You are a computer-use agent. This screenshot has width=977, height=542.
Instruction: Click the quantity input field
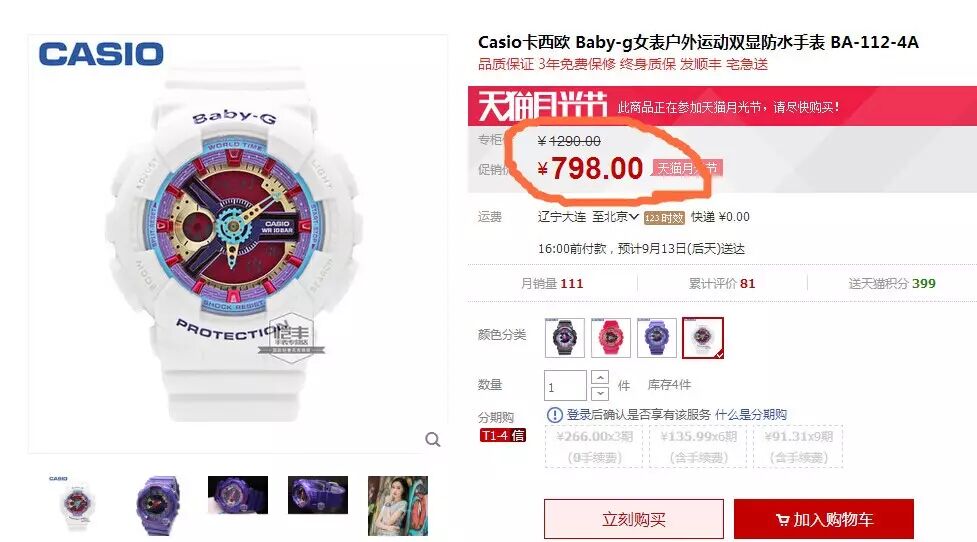click(x=565, y=386)
